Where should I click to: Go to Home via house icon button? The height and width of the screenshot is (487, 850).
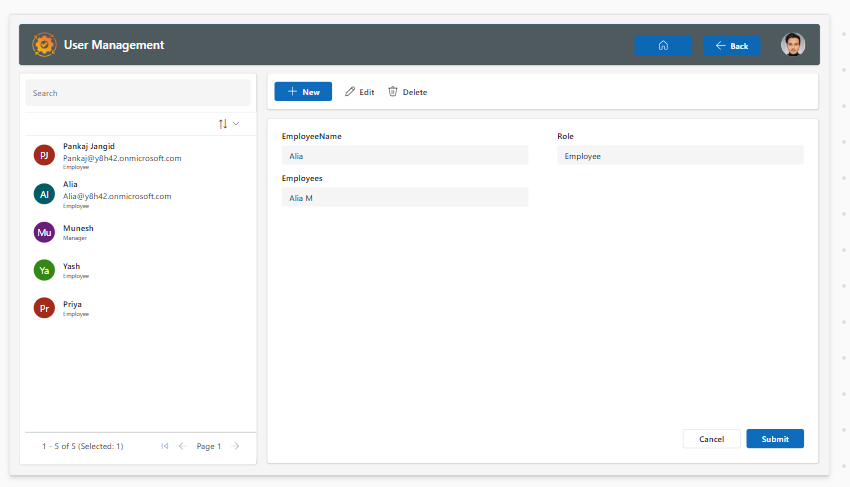663,46
